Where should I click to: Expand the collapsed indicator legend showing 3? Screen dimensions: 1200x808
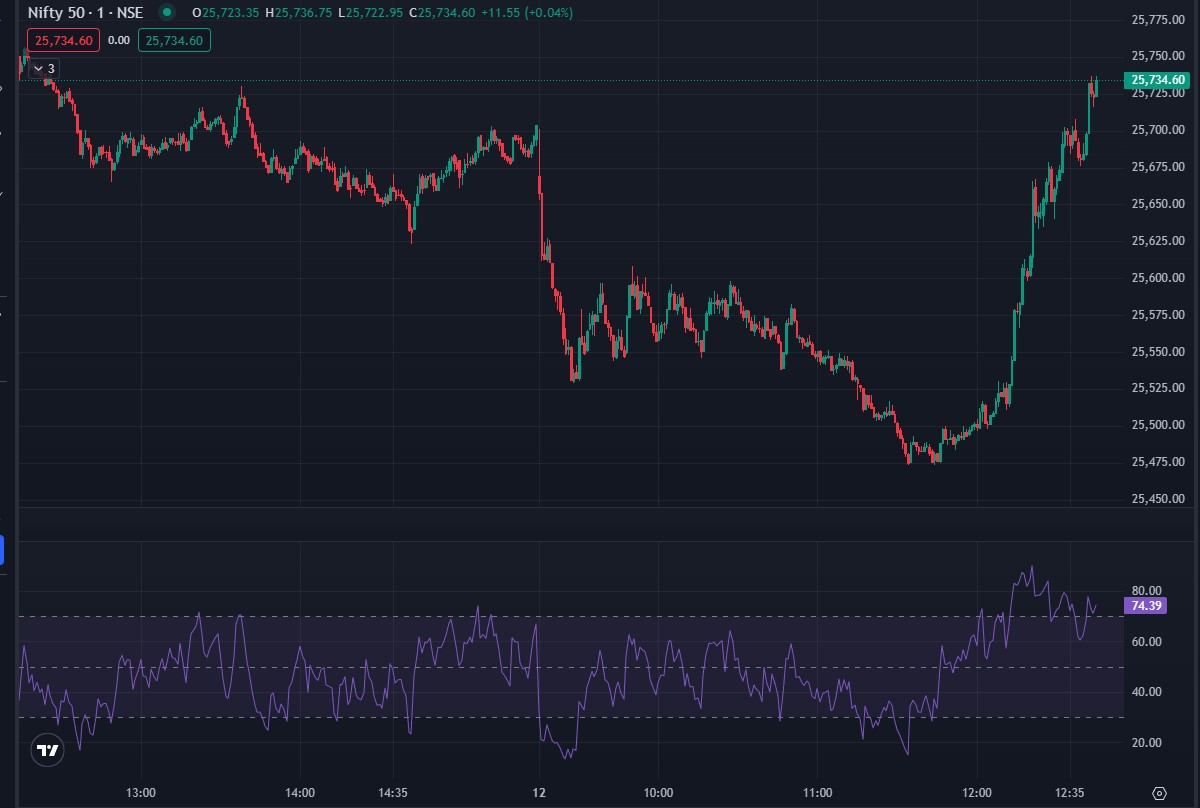(44, 68)
